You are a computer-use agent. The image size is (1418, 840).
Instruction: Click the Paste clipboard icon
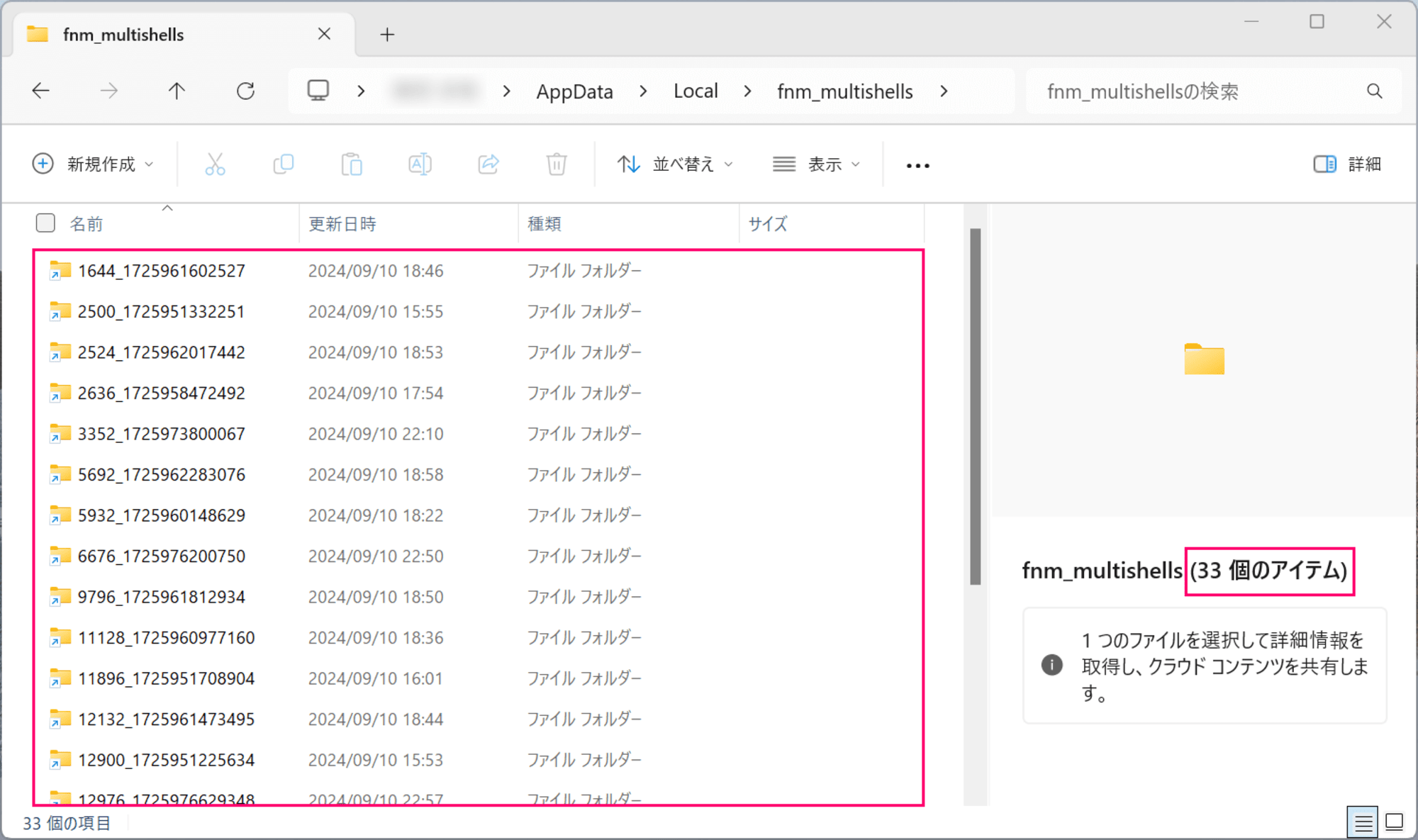pos(352,164)
